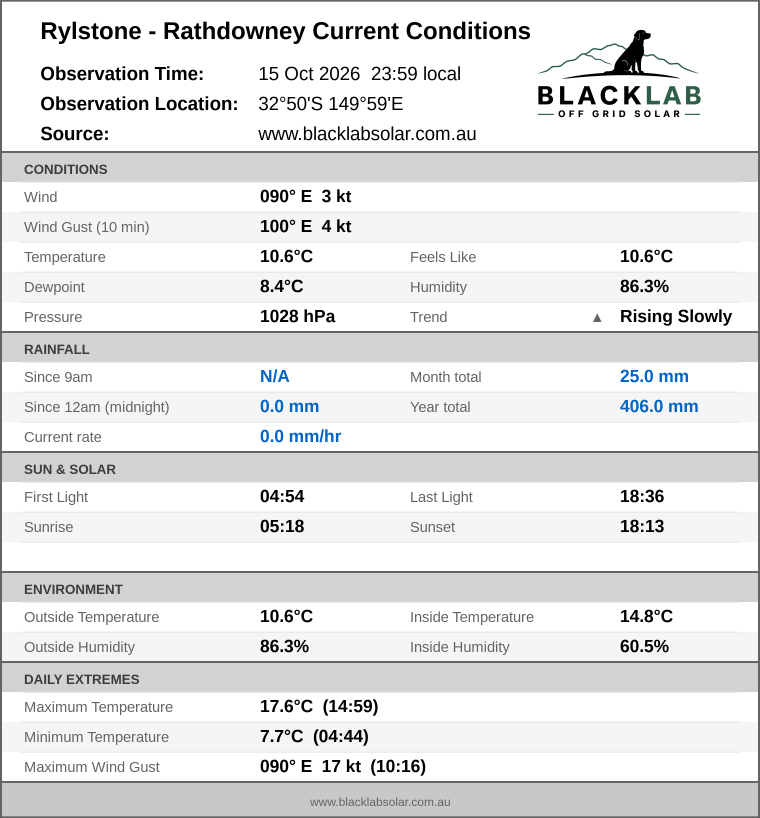Click the Feels Like value 10.6°C
This screenshot has width=760, height=818.
click(646, 257)
